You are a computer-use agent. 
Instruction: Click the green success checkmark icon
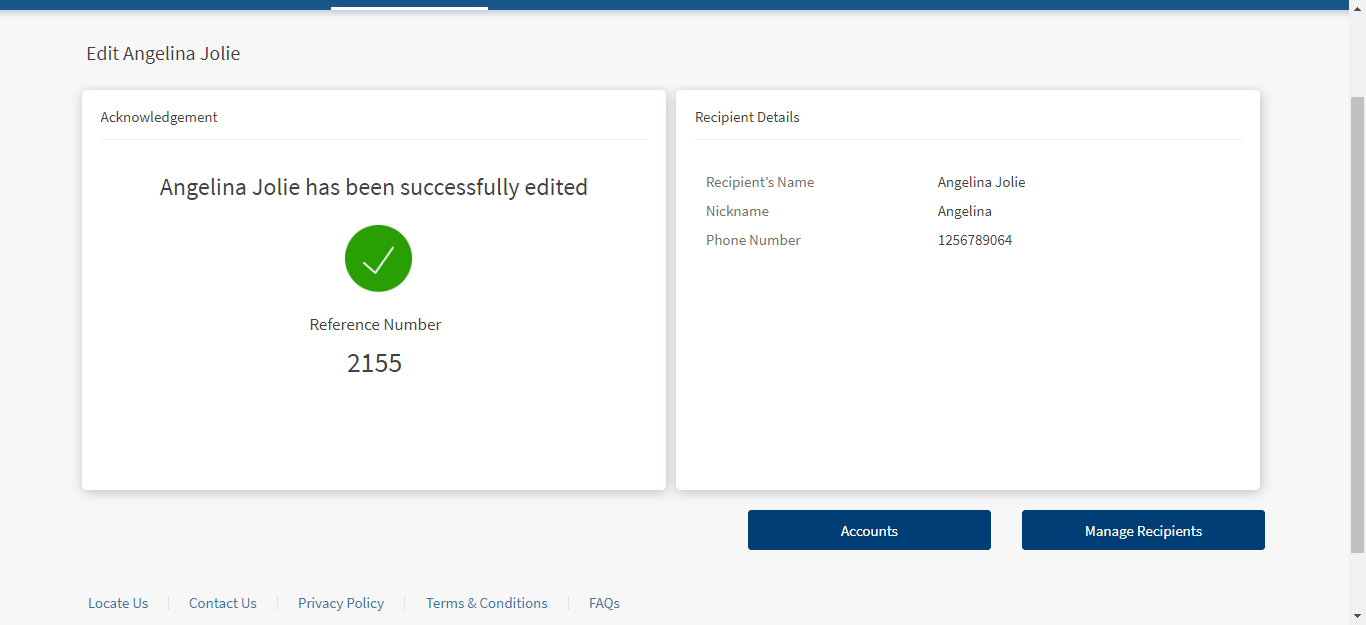pos(378,258)
